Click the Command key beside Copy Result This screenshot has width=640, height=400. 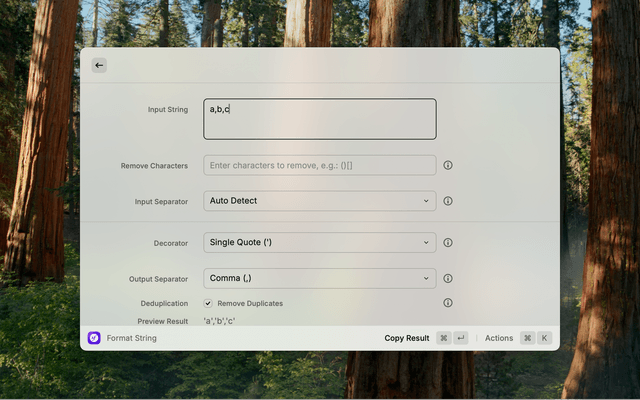443,338
